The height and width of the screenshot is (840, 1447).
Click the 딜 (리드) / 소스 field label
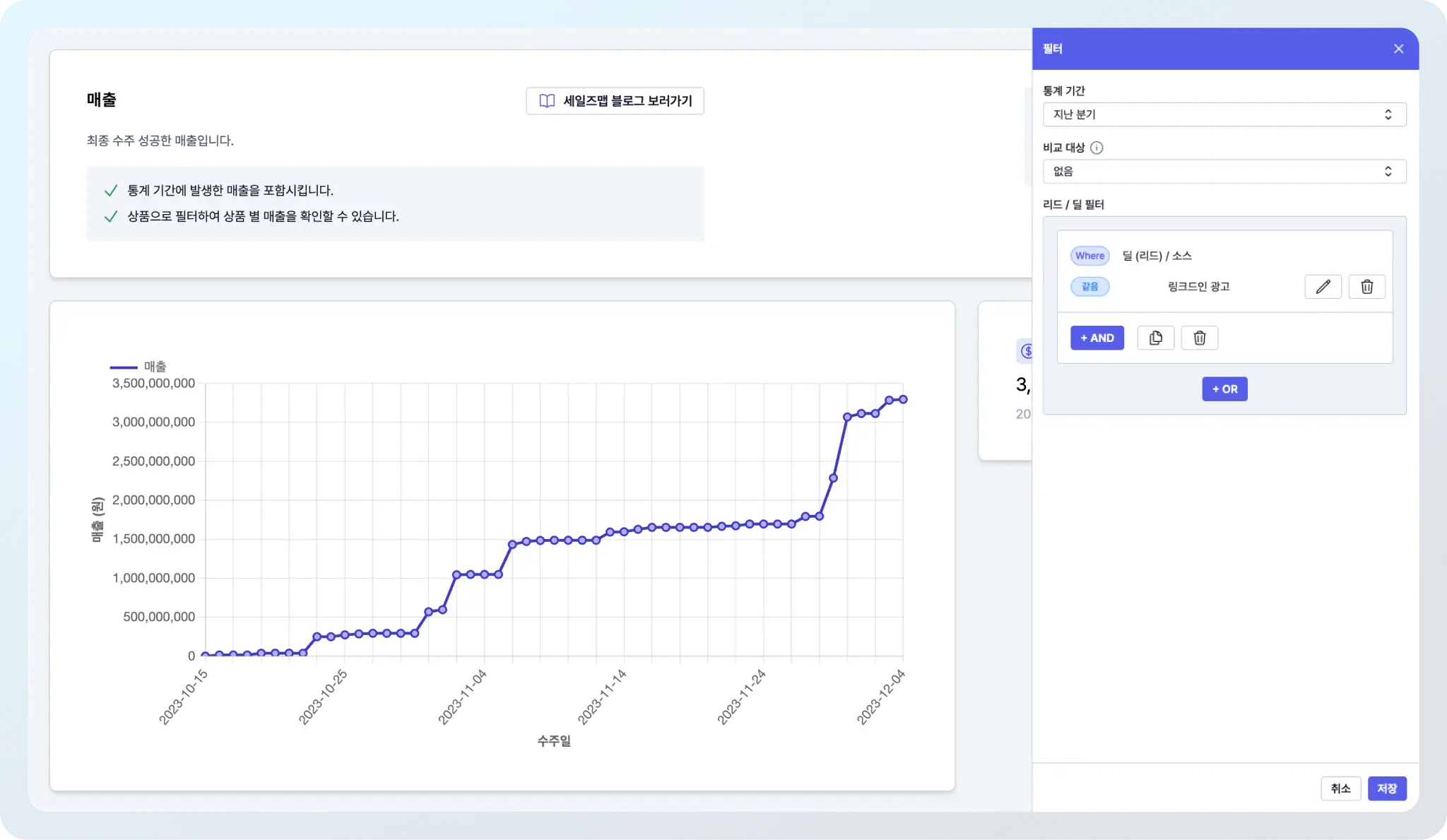[x=1157, y=256]
